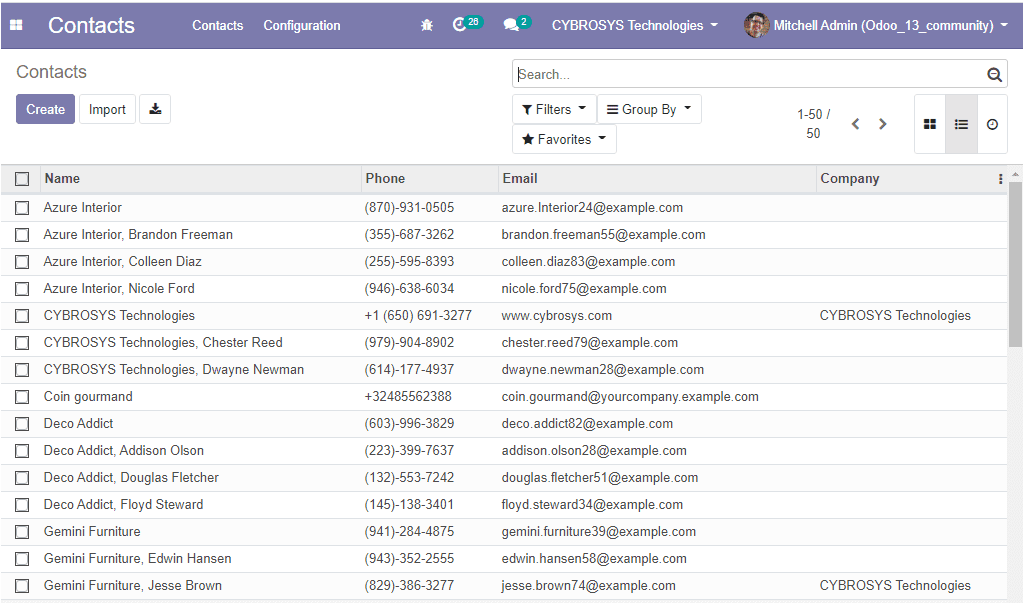Click the debug bug icon in navbar

[427, 25]
